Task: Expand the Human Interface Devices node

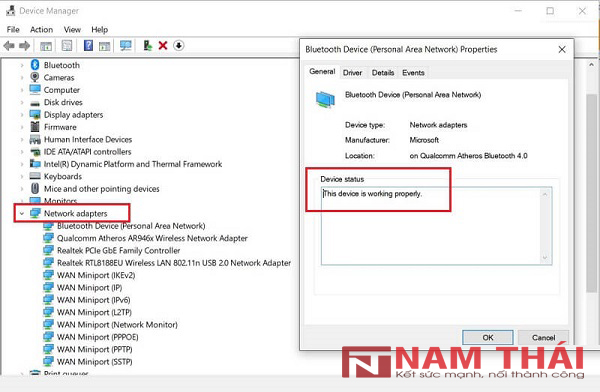Action: click(22, 140)
